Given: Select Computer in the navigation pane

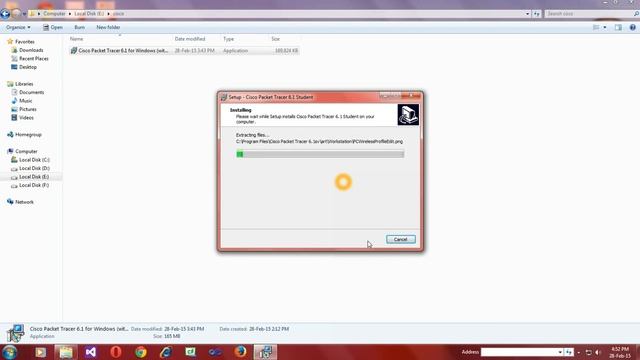Looking at the screenshot, I should point(26,151).
